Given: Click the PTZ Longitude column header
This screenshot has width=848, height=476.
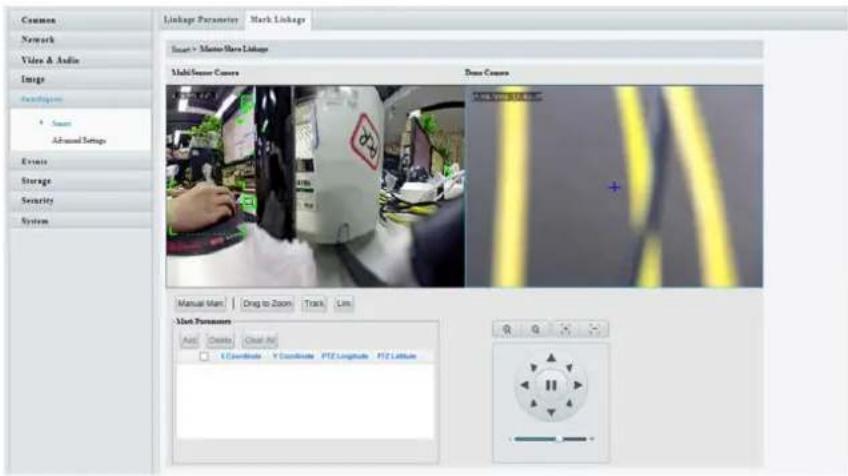Looking at the screenshot, I should click(345, 356).
